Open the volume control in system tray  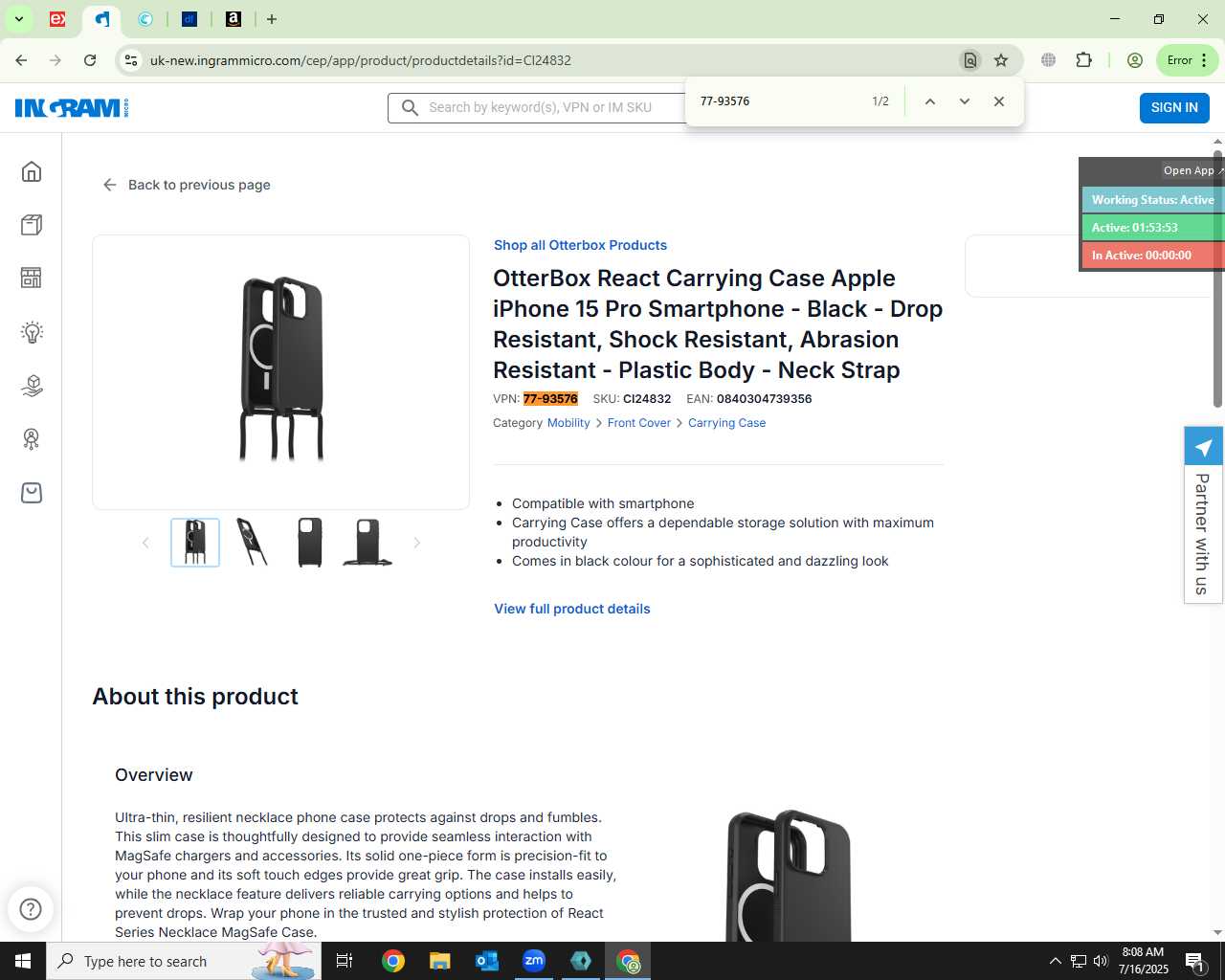click(1101, 961)
